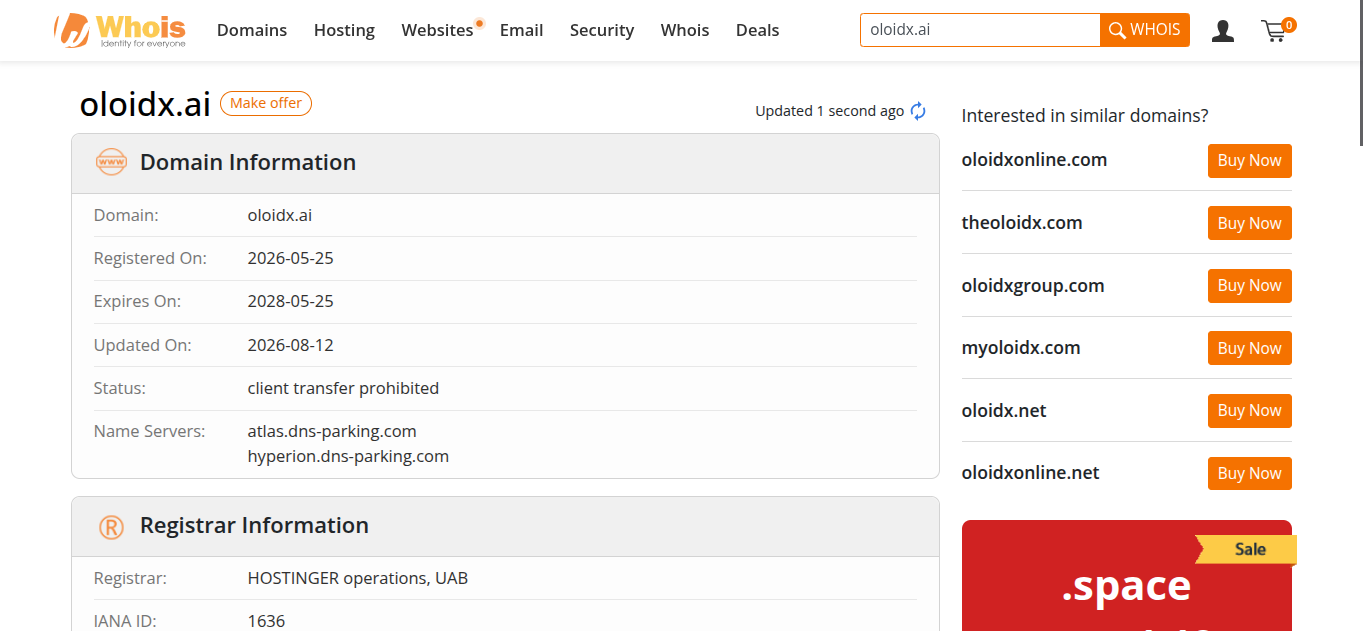Buy Now for oloidxonline.com
The image size is (1363, 631).
click(1249, 160)
